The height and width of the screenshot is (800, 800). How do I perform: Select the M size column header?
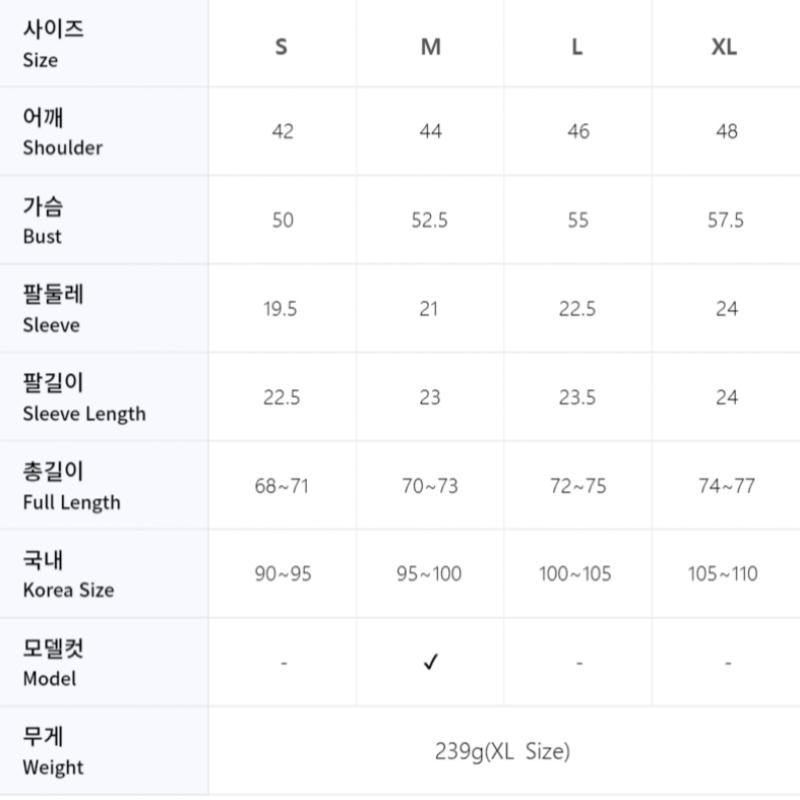tap(430, 47)
